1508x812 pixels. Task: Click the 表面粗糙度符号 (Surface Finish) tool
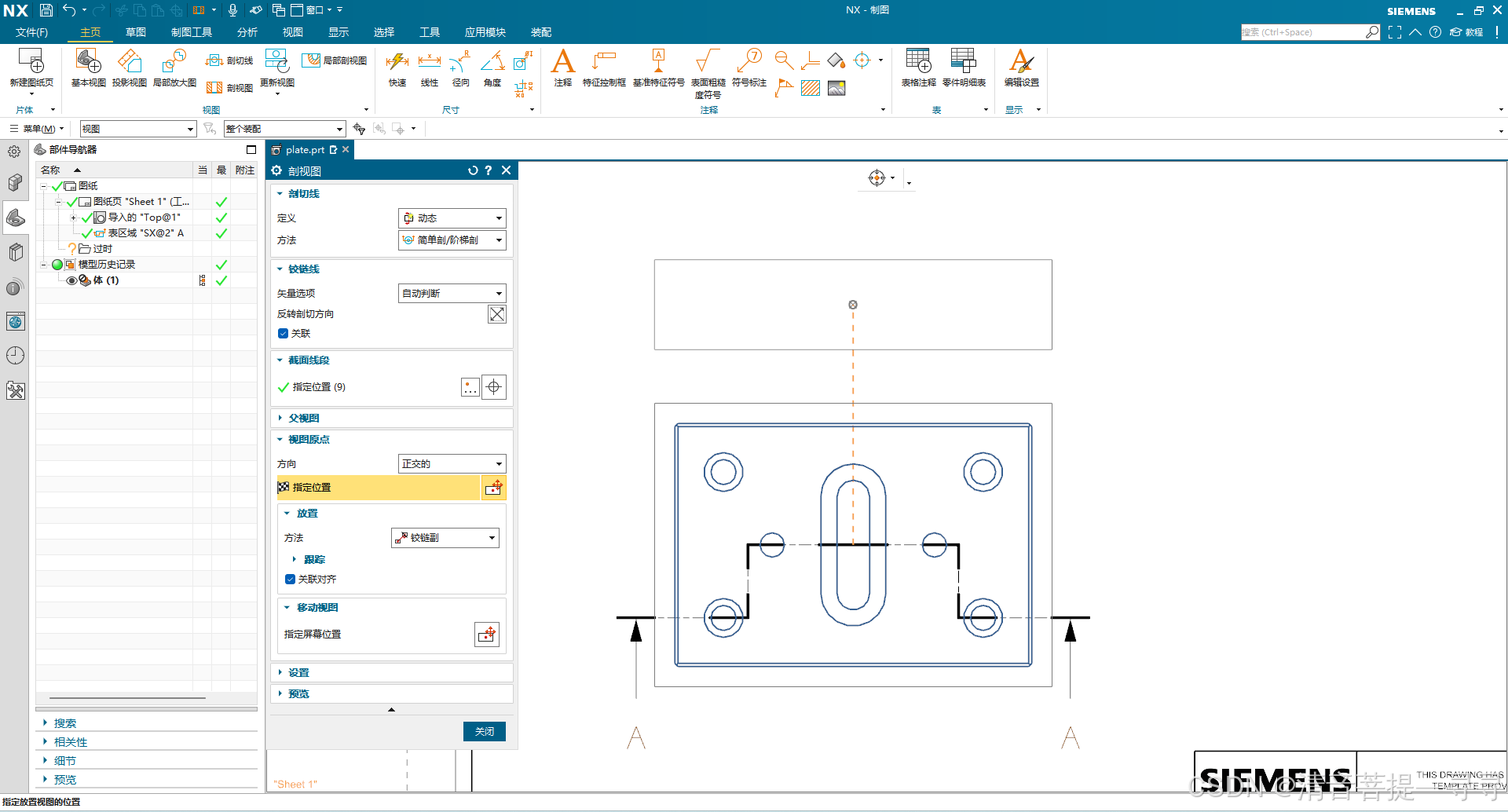click(708, 73)
